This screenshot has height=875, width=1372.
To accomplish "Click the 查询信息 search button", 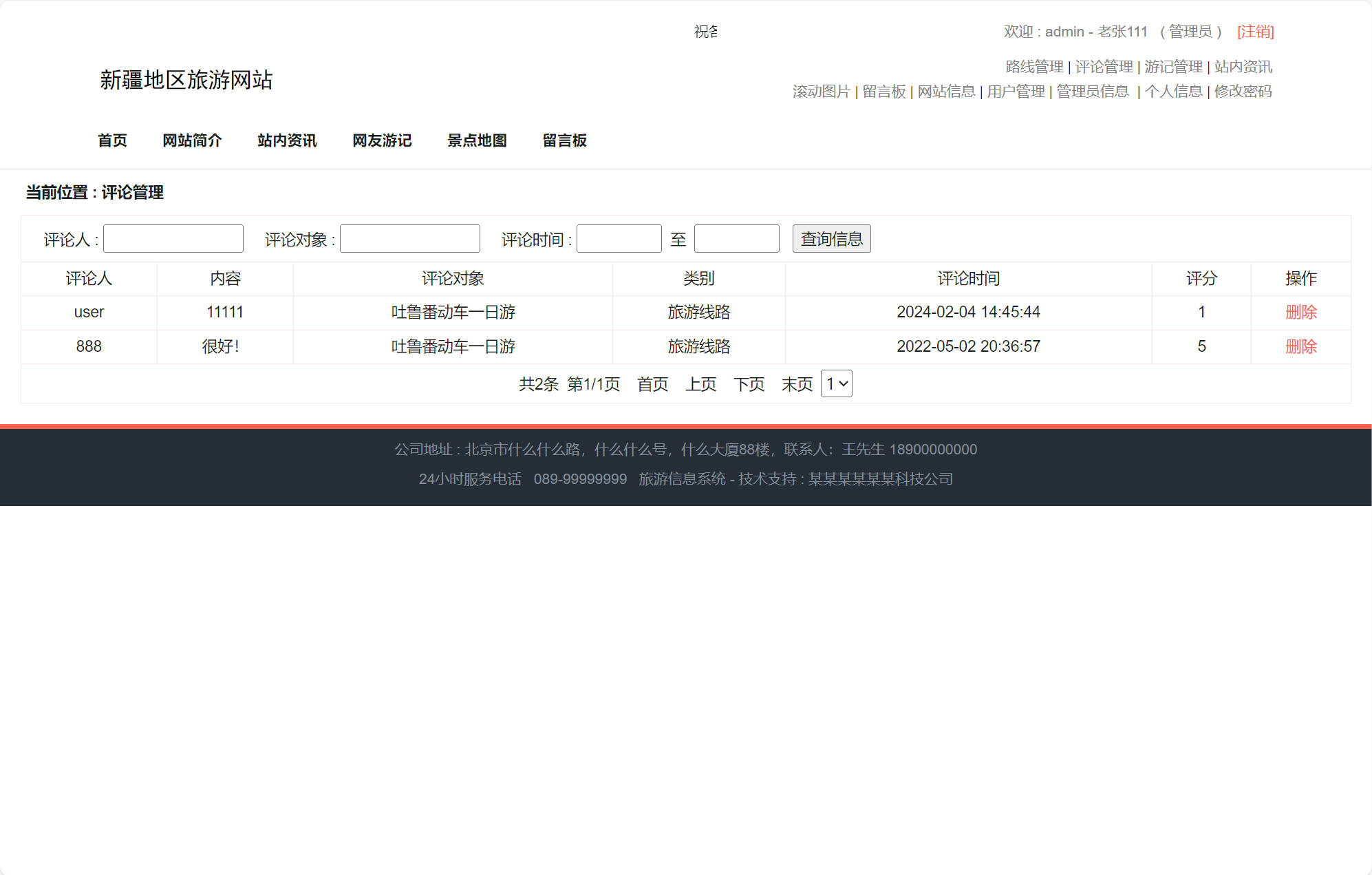I will tap(831, 238).
